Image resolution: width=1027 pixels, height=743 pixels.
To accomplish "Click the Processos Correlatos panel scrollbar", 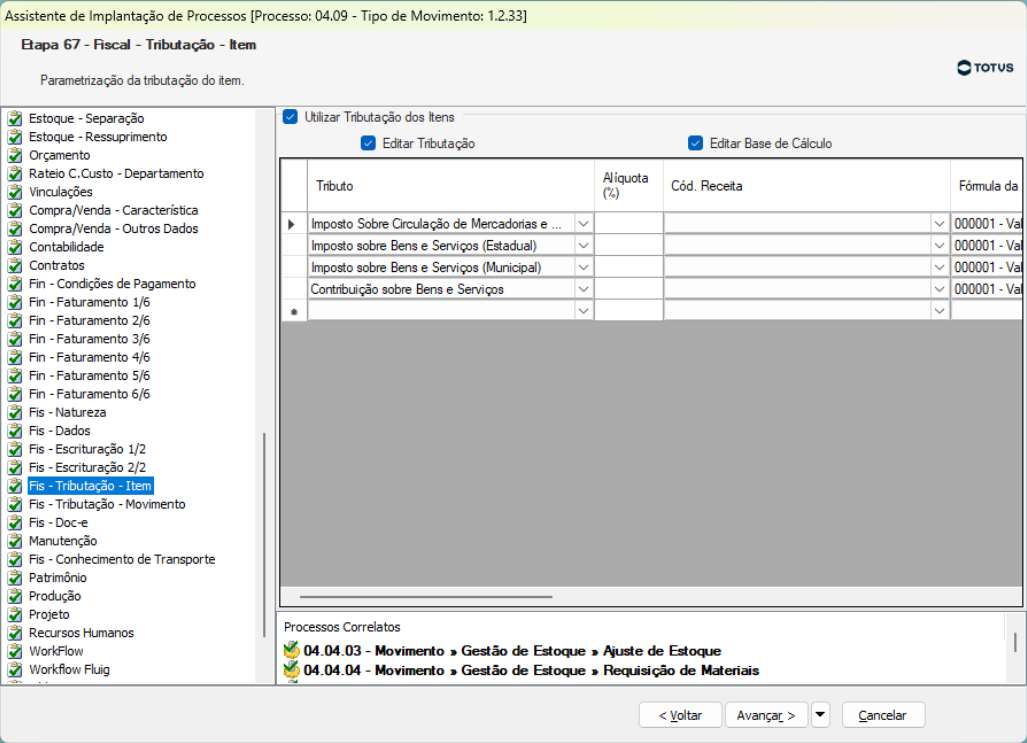I will click(x=1015, y=642).
